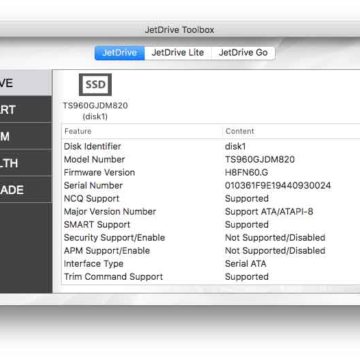This screenshot has width=360, height=360.
Task: Click the SSD drive icon
Action: (x=95, y=85)
